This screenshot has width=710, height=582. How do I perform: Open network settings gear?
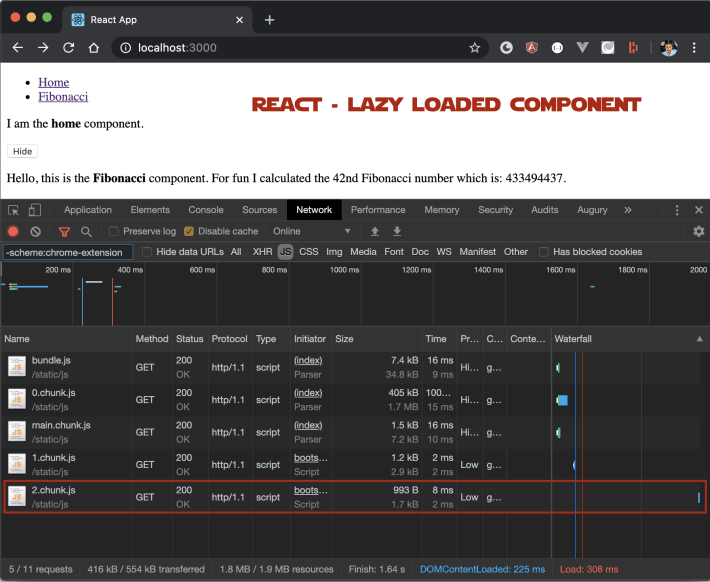tap(699, 231)
